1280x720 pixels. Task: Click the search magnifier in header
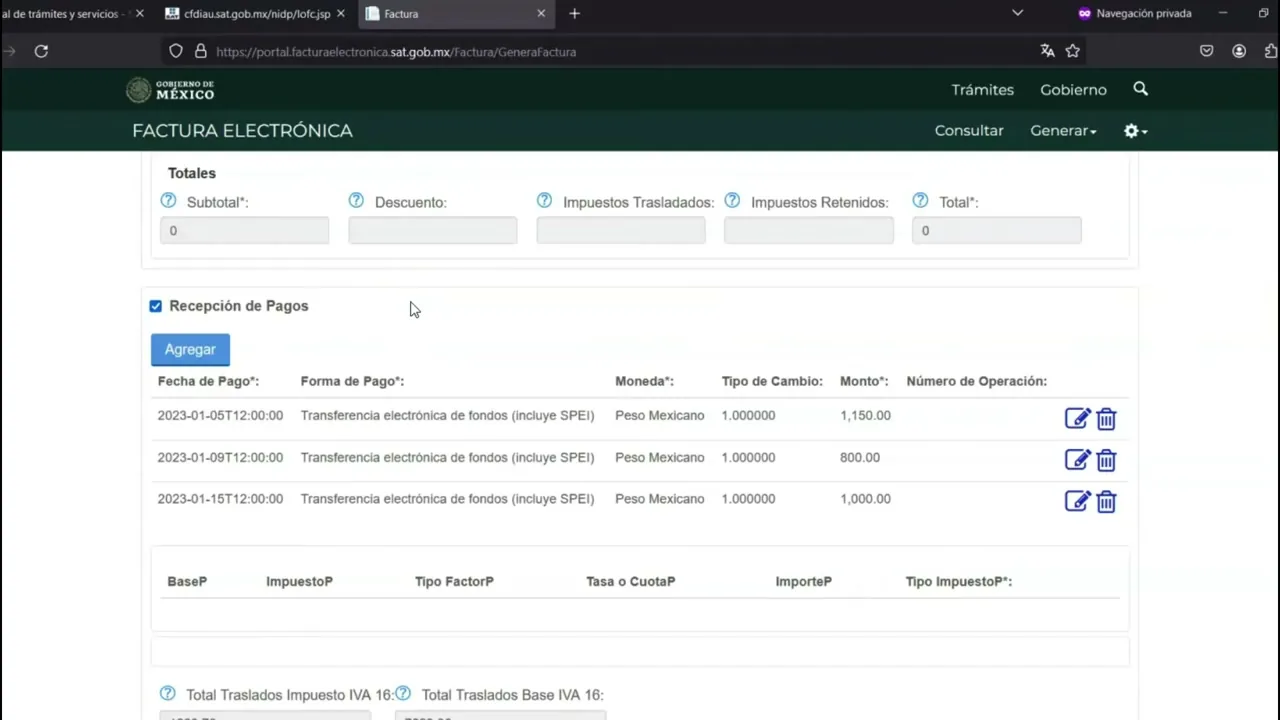click(x=1140, y=89)
